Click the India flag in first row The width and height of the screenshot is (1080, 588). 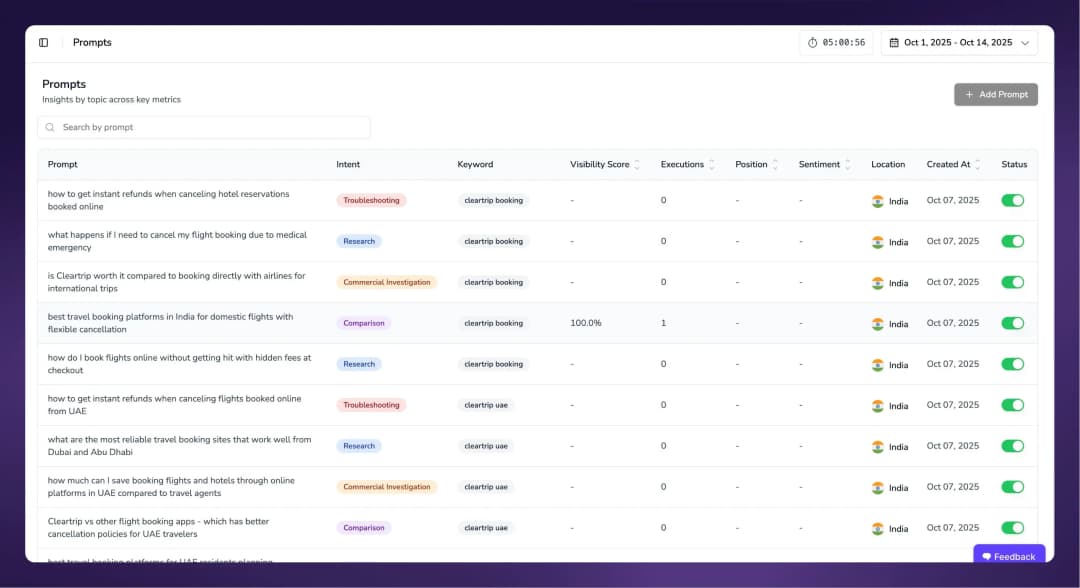click(878, 201)
